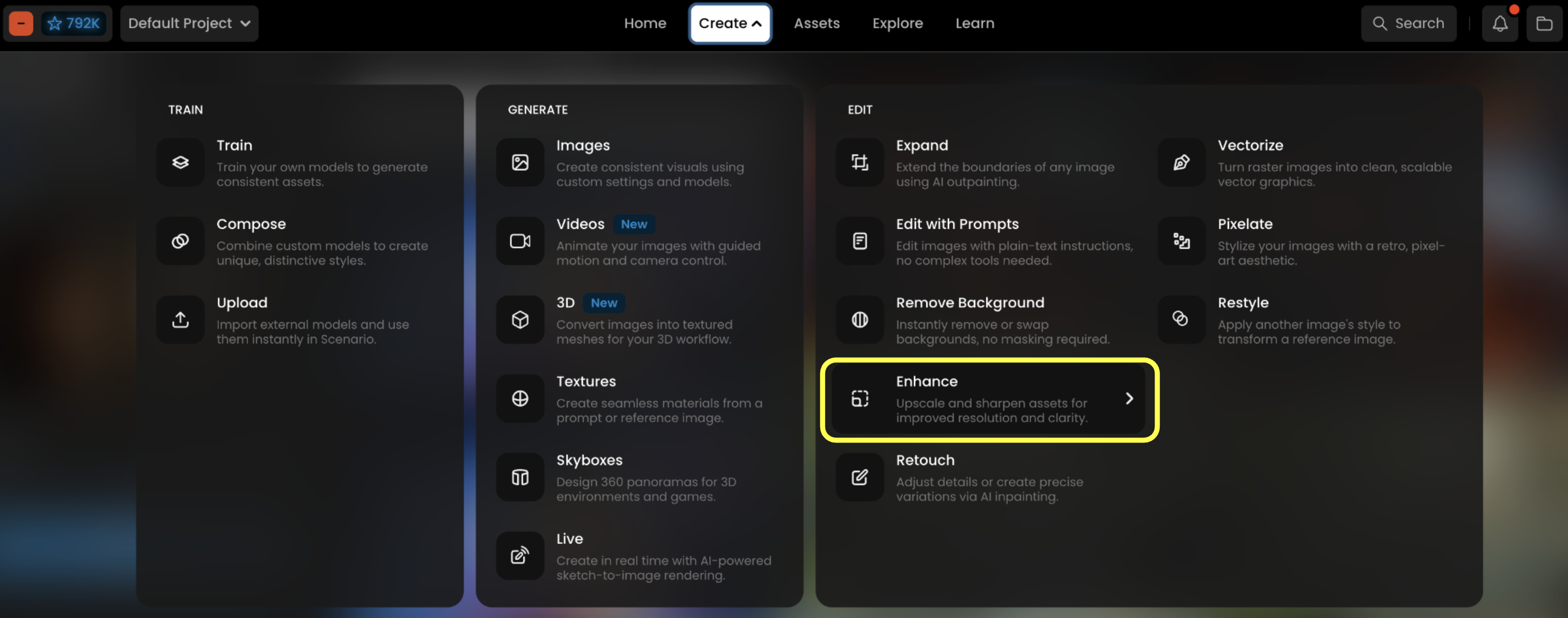Click the Remove Background icon

859,320
